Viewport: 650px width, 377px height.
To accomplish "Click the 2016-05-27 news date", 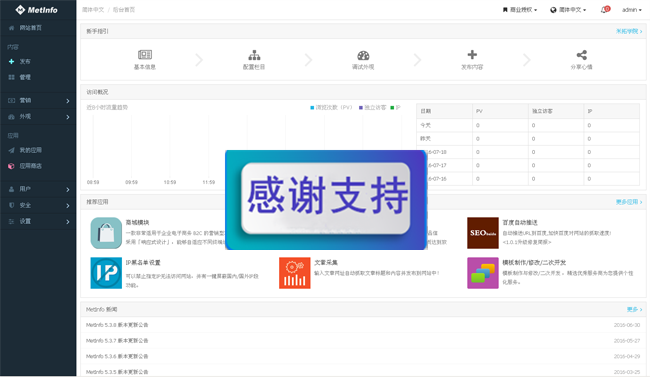I will tap(627, 341).
